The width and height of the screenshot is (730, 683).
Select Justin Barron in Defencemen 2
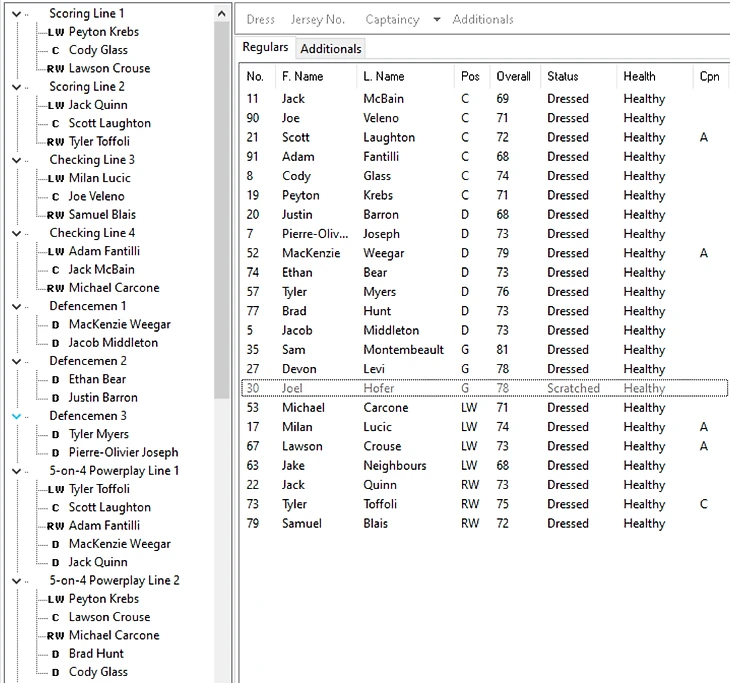[103, 398]
